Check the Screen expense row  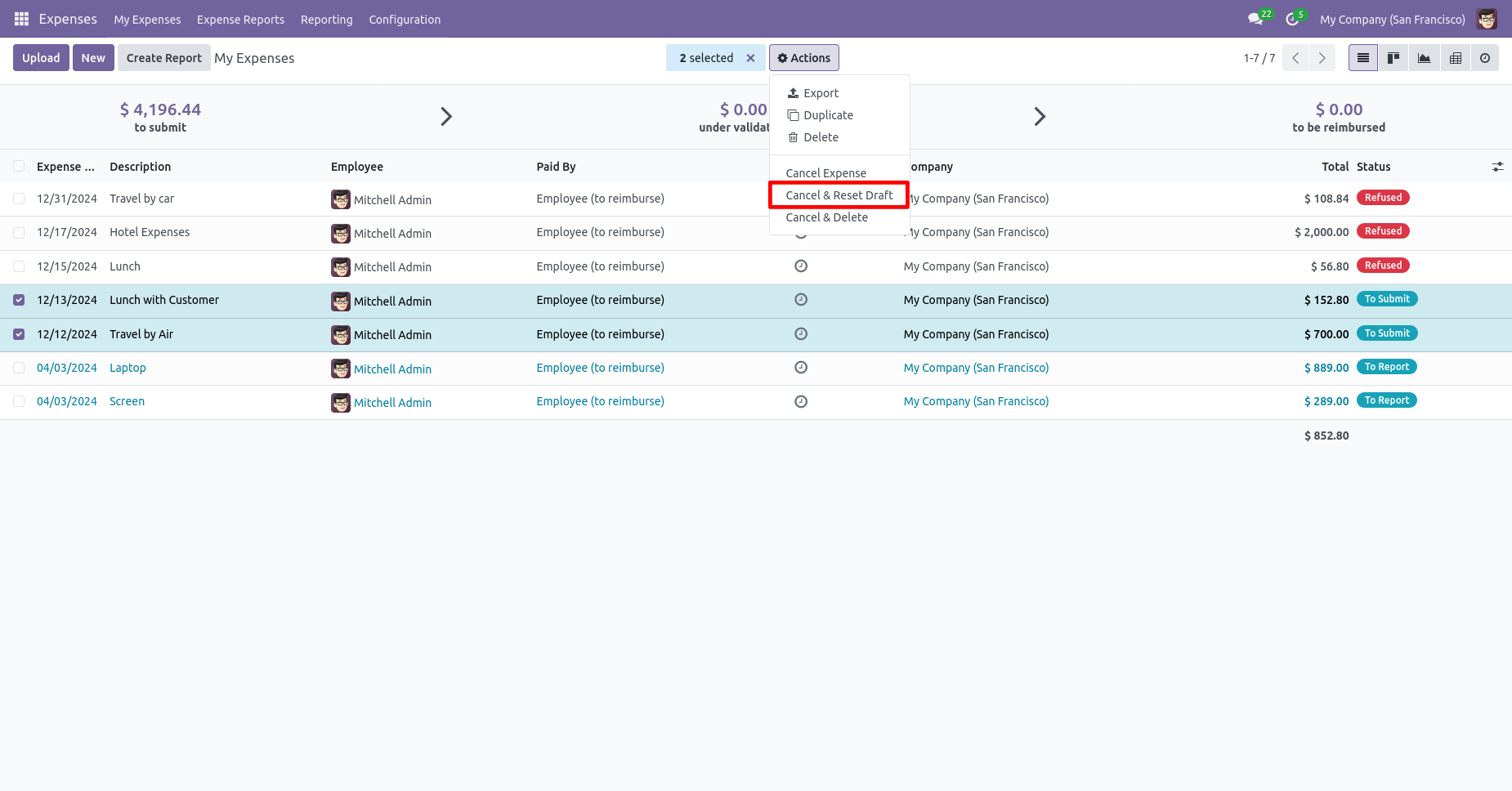[x=19, y=401]
